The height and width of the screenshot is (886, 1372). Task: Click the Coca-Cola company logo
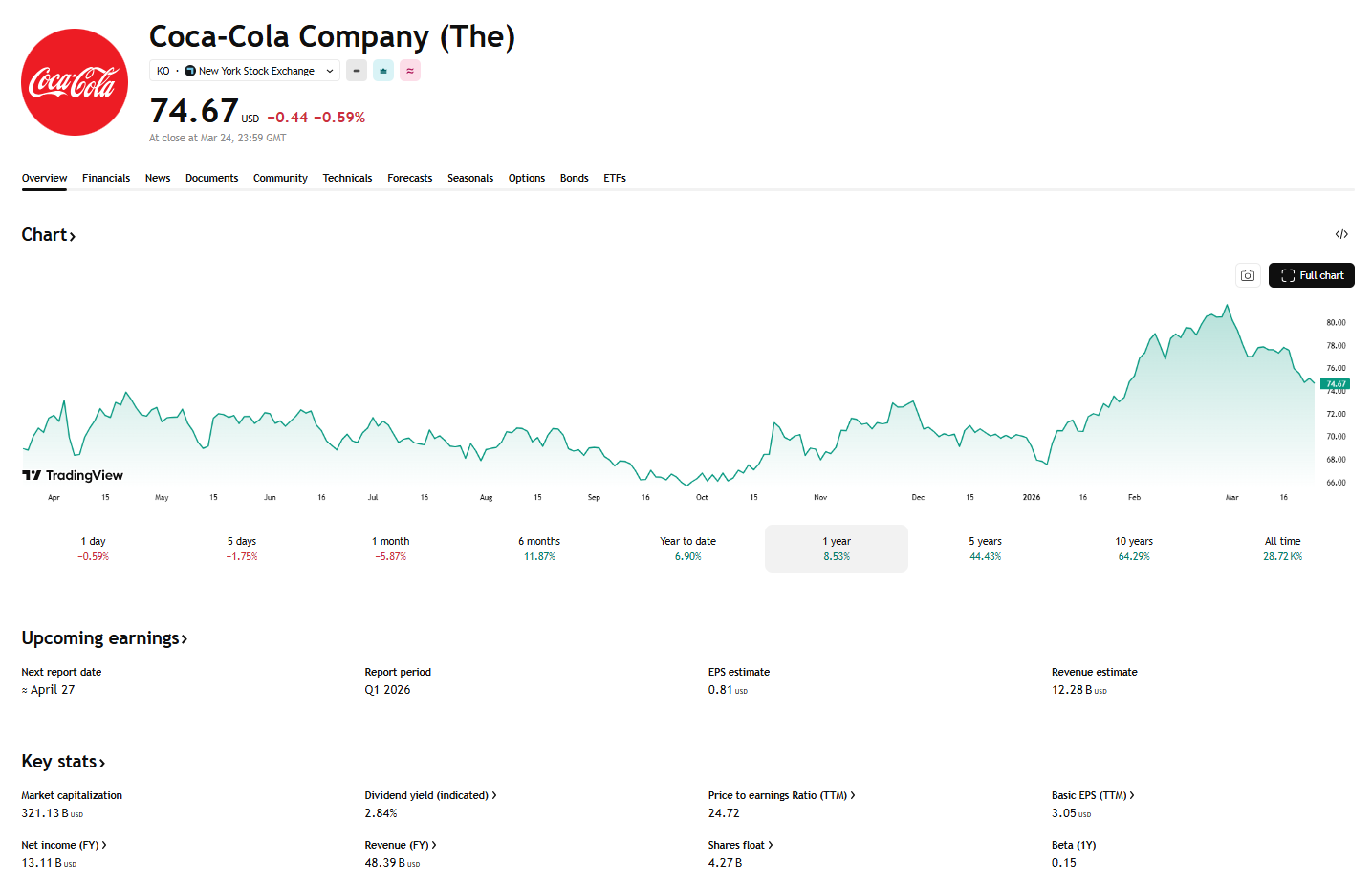[75, 82]
